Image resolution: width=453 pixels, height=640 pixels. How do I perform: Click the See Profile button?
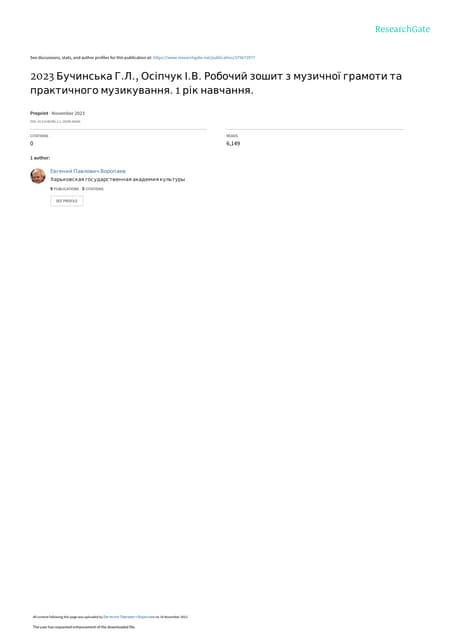[67, 201]
